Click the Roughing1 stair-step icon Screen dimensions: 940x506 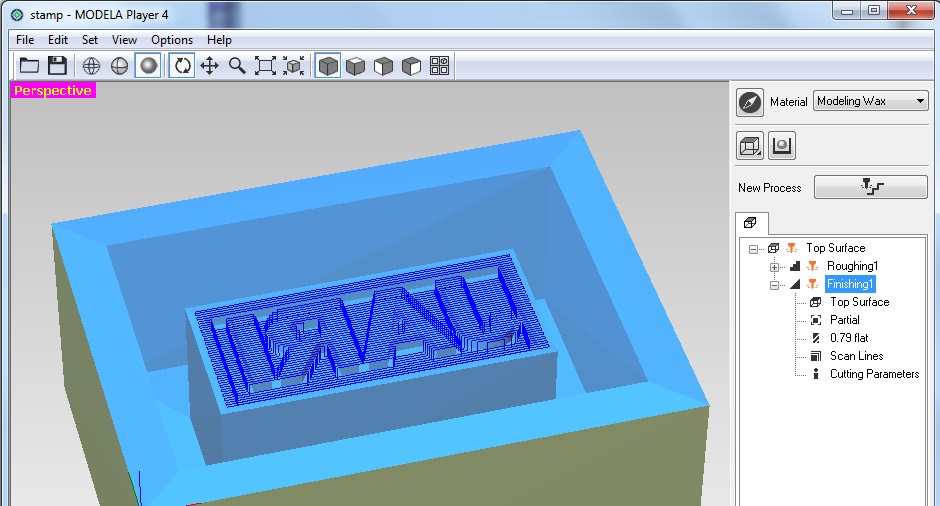[796, 266]
